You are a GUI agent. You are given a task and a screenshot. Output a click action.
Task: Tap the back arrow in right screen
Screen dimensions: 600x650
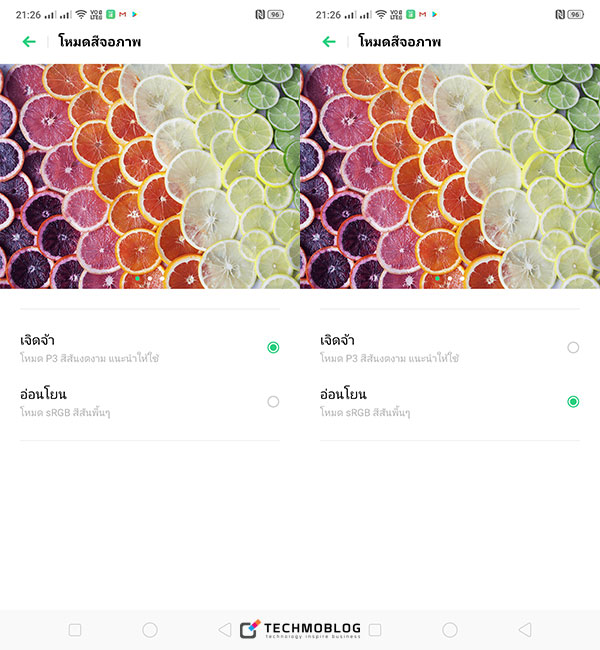tap(329, 41)
